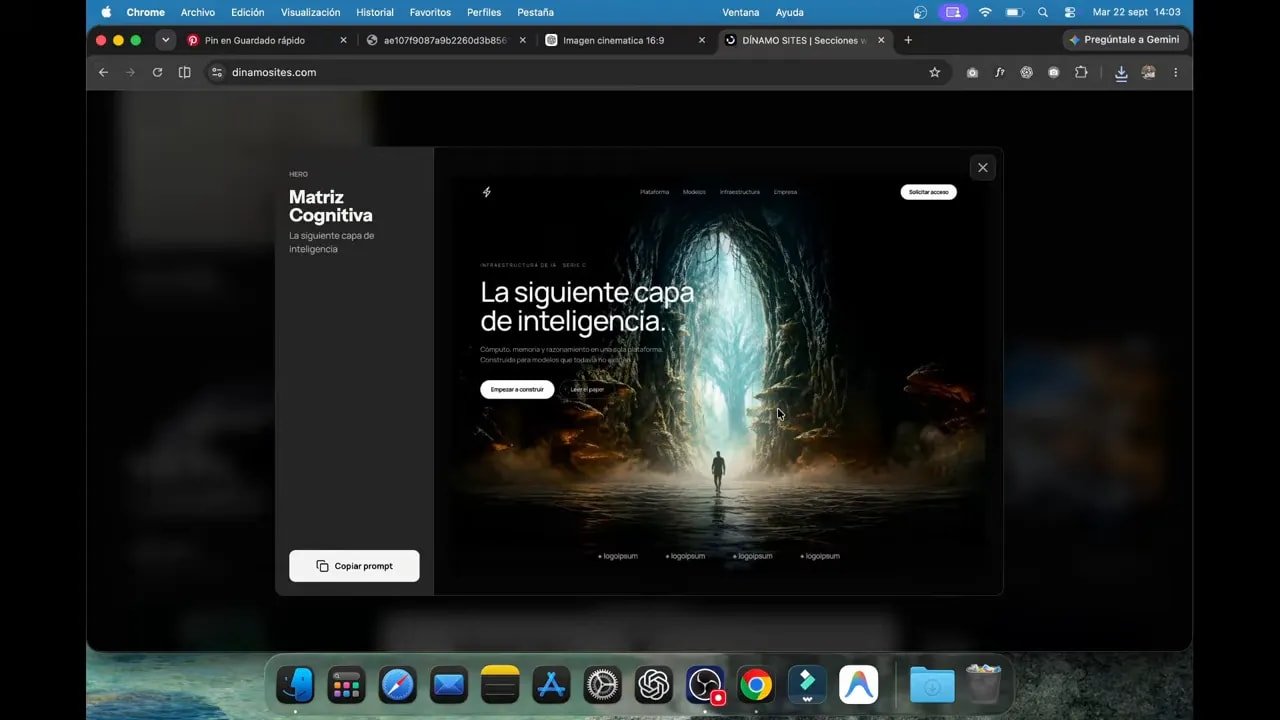
Task: Open the Favoritos menu
Action: 430,12
